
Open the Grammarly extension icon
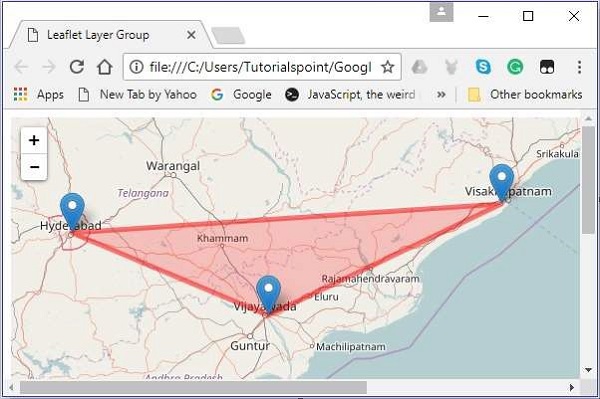[x=515, y=67]
